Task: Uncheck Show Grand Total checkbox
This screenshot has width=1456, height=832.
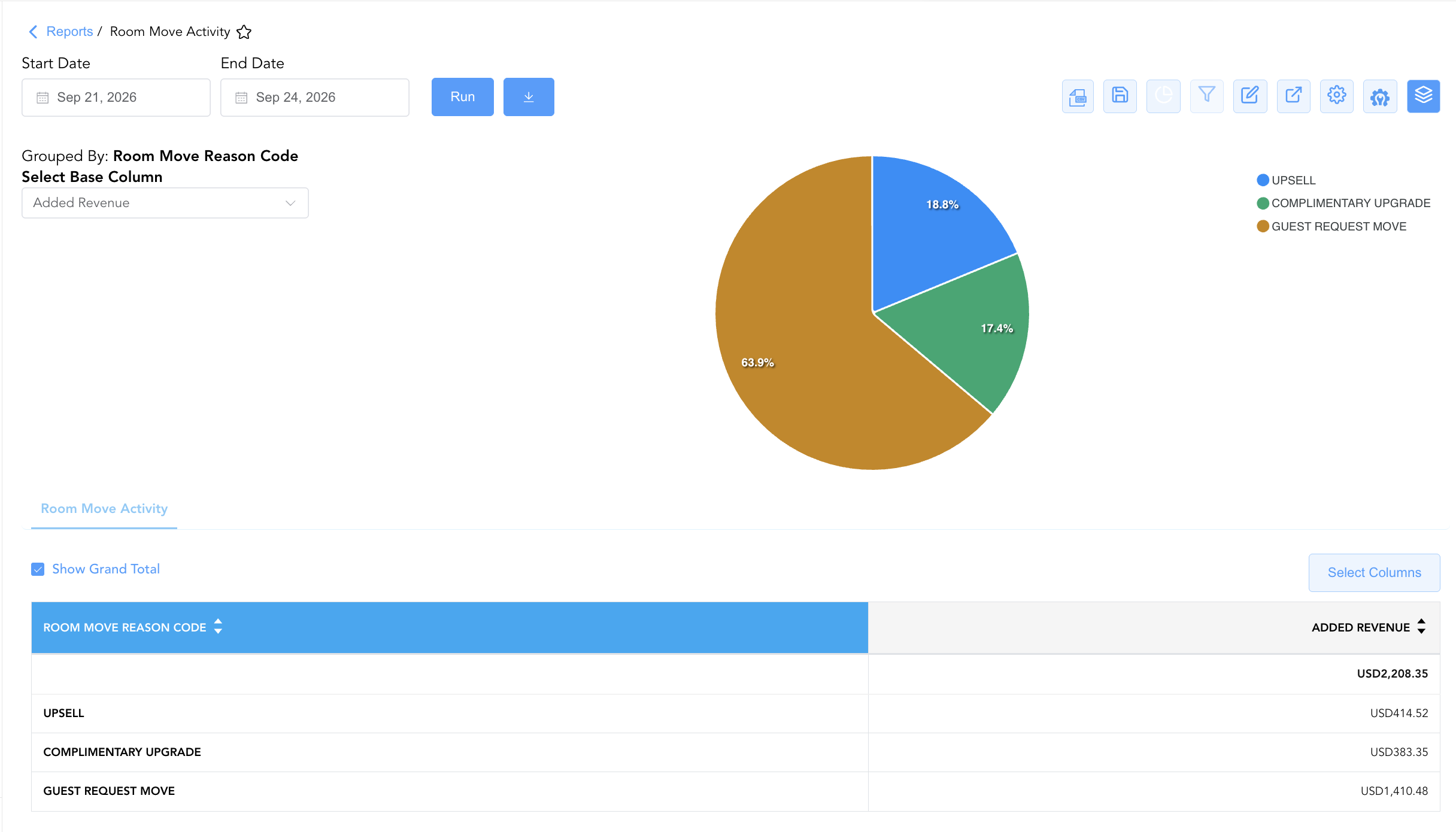Action: click(38, 569)
